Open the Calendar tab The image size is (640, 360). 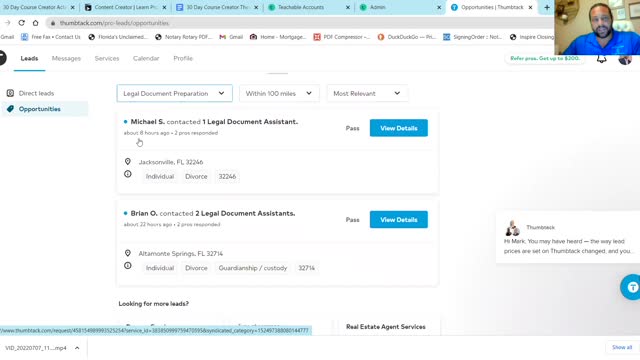[x=146, y=58]
